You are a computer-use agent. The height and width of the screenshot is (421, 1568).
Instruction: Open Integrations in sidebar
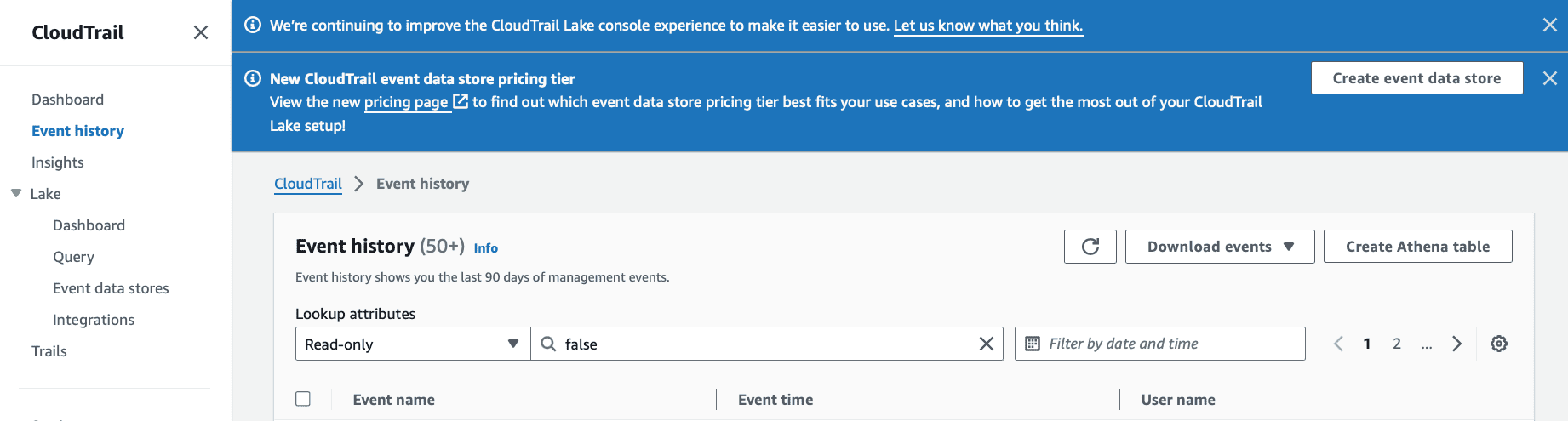click(94, 320)
